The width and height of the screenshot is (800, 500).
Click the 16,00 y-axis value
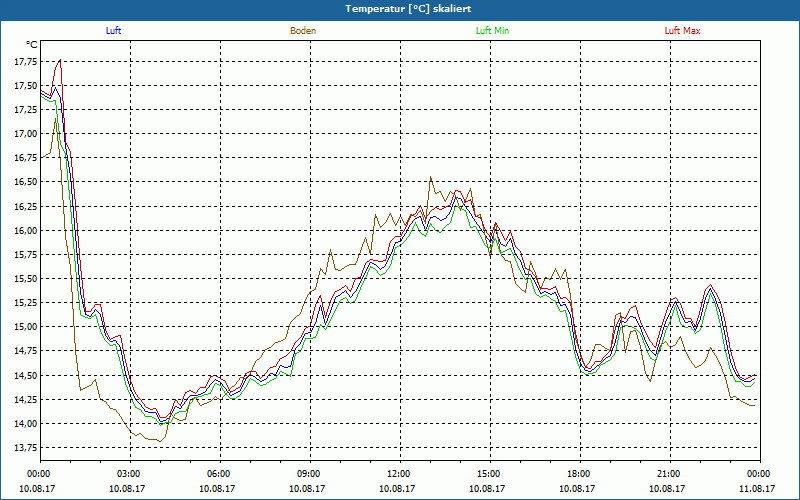point(26,231)
